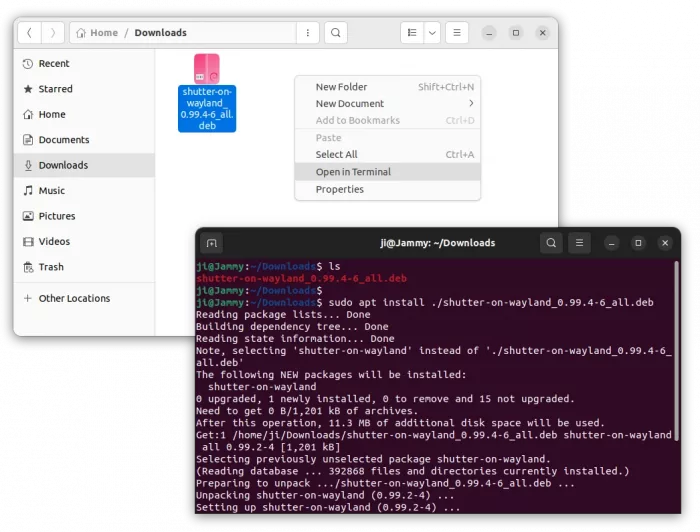Open the terminal hamburger menu

click(579, 243)
